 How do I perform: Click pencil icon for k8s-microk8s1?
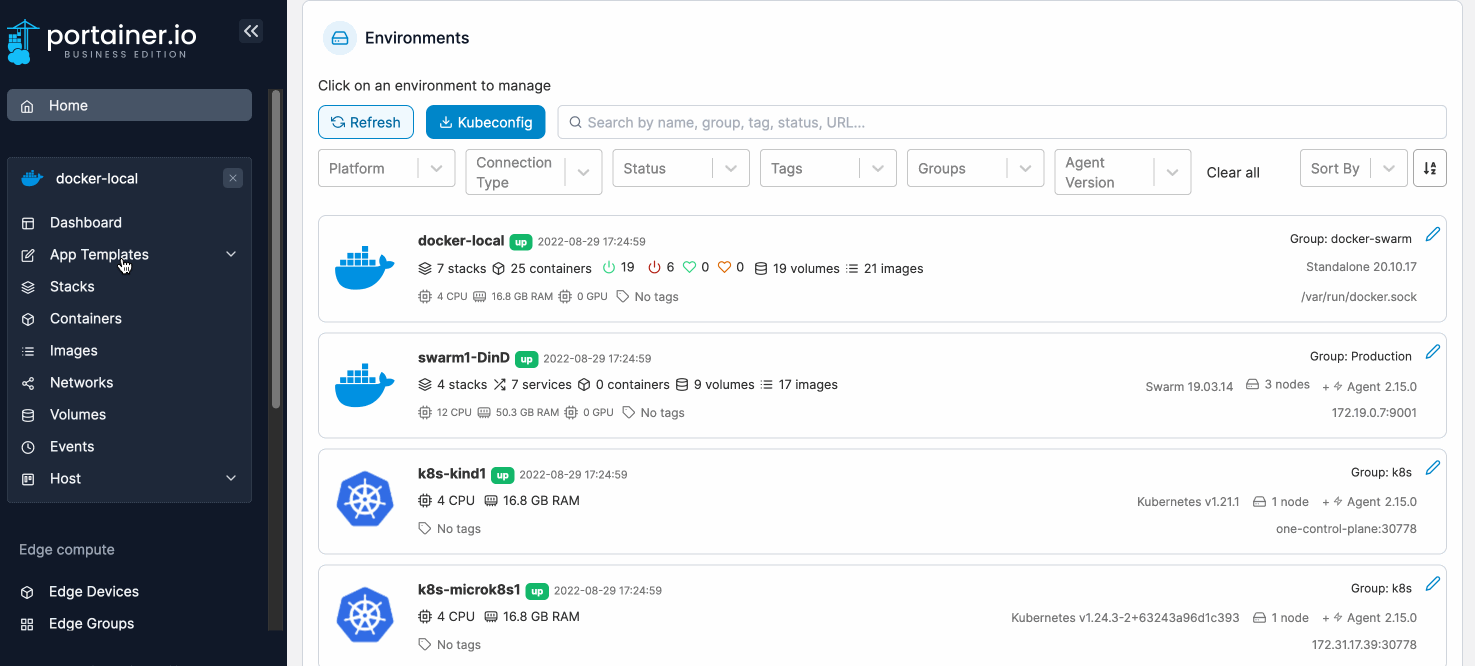(x=1433, y=583)
